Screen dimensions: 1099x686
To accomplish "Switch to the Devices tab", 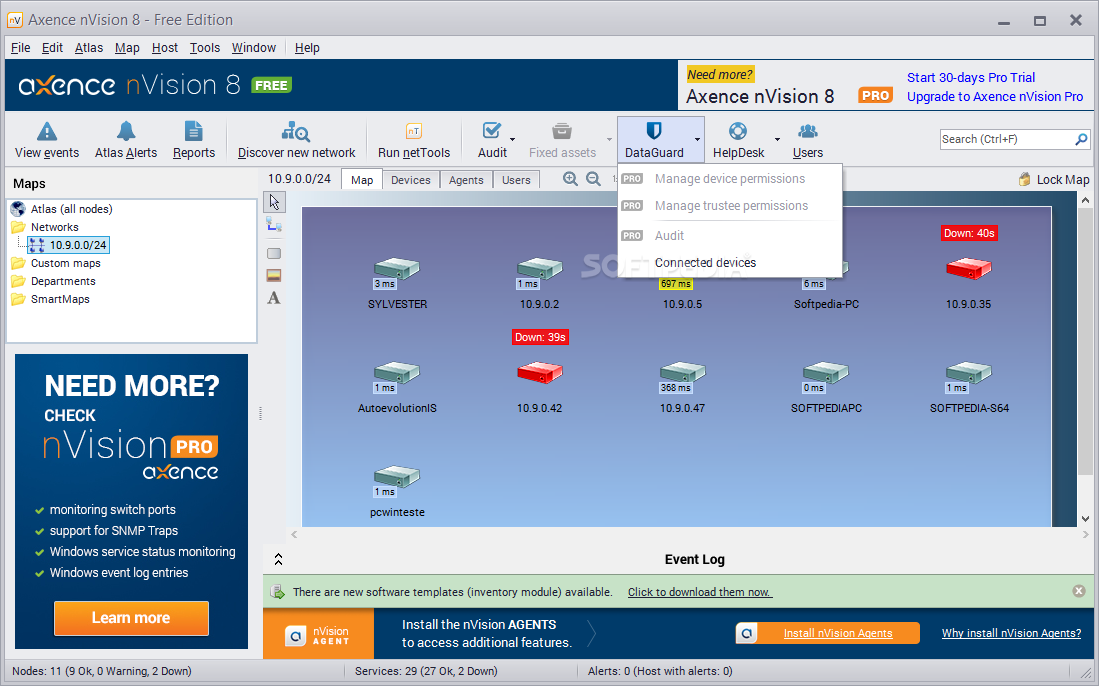I will (411, 180).
